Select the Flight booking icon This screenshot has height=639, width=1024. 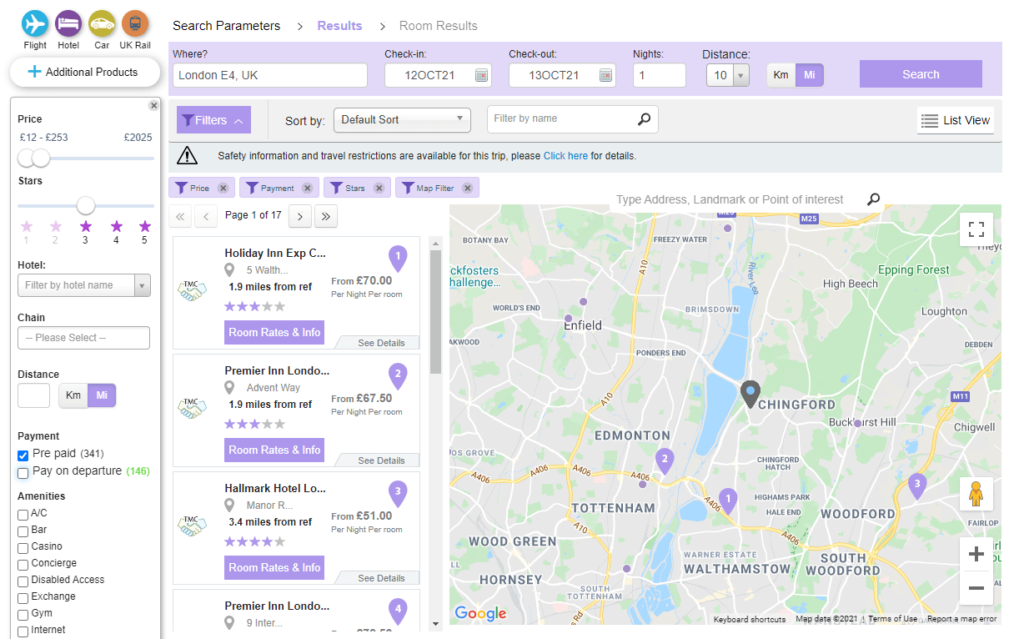click(x=34, y=22)
